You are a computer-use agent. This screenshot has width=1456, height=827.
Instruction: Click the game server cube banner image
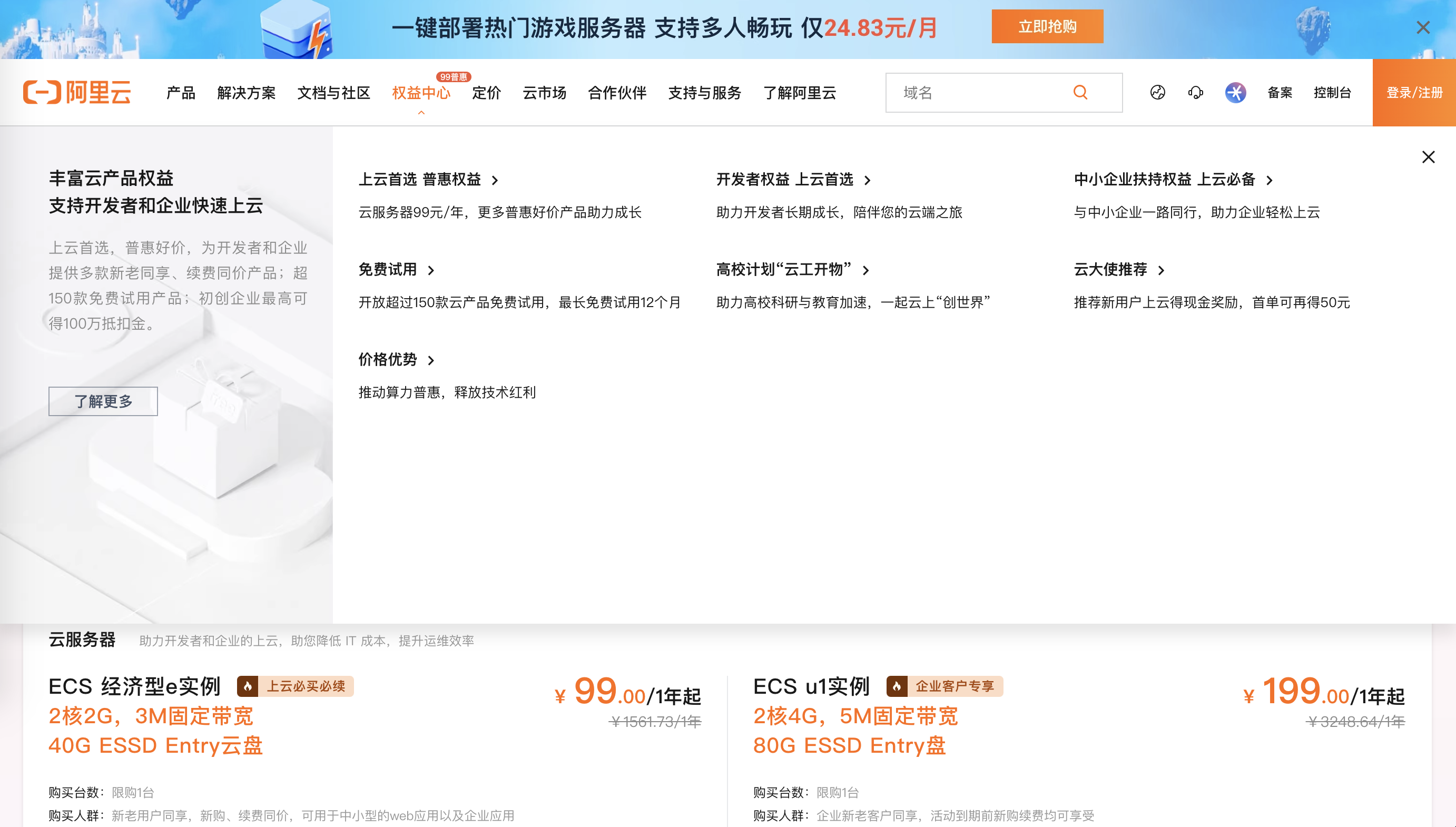pos(297,29)
